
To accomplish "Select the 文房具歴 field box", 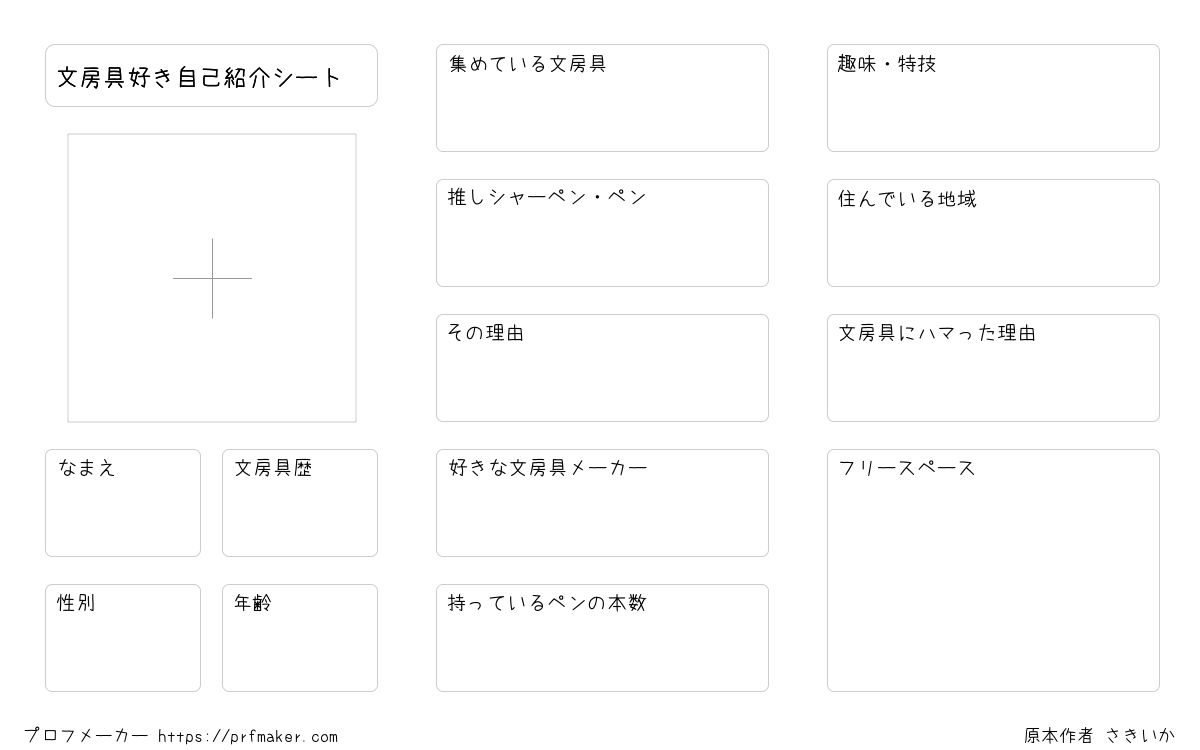I will click(300, 503).
